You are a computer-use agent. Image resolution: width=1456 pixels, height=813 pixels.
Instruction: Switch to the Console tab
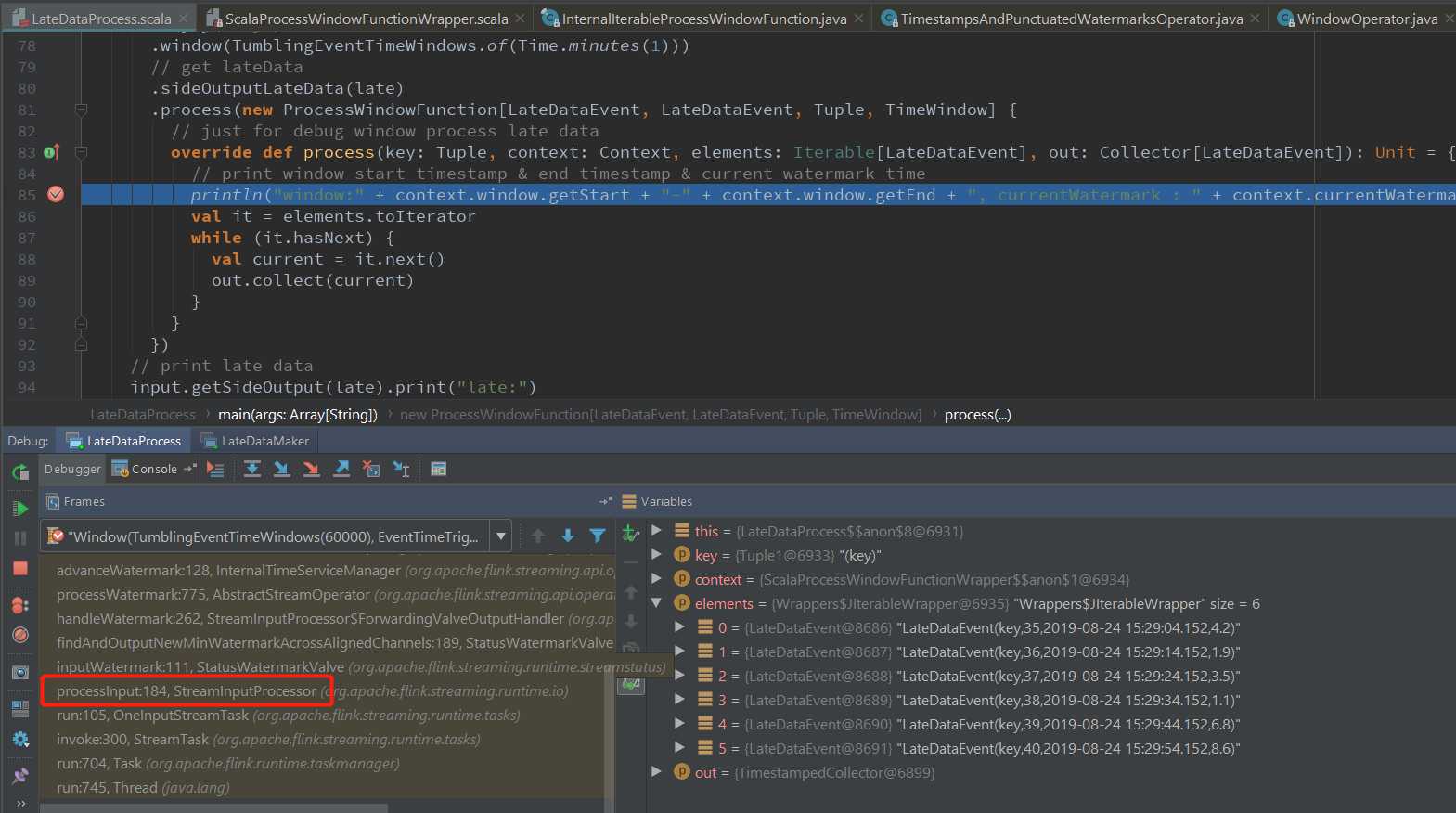point(146,469)
